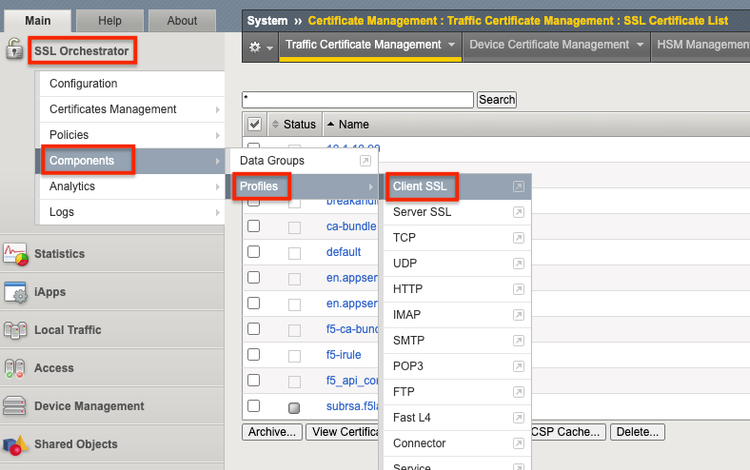Open Client SSL in new window icon
Screen dimensions: 750x470
click(x=518, y=187)
